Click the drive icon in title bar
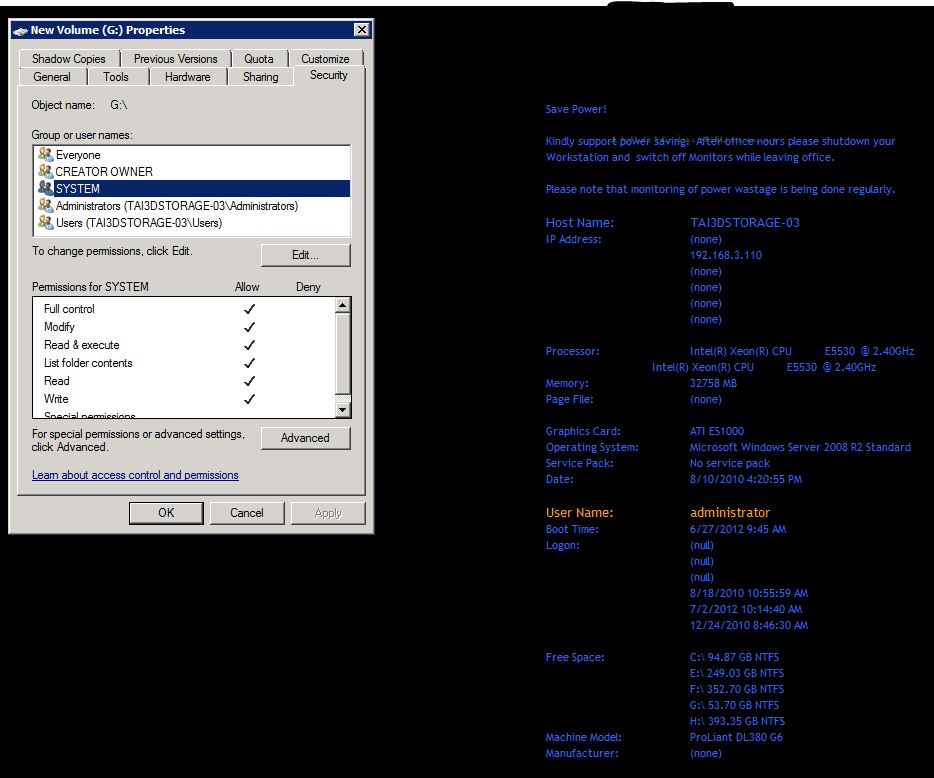This screenshot has height=778, width=934. tap(20, 30)
